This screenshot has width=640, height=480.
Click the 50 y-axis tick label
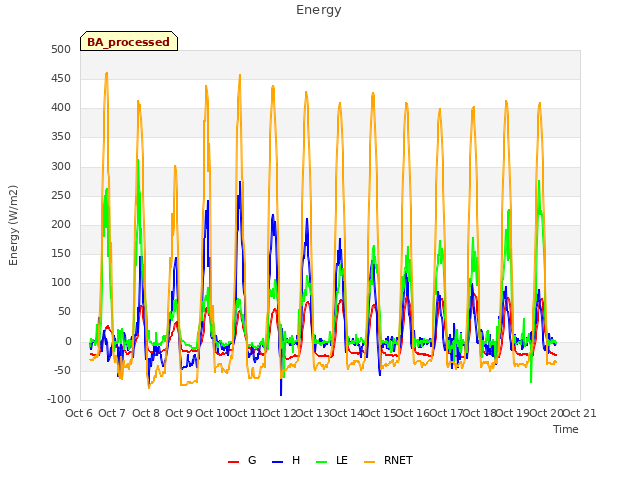64,312
